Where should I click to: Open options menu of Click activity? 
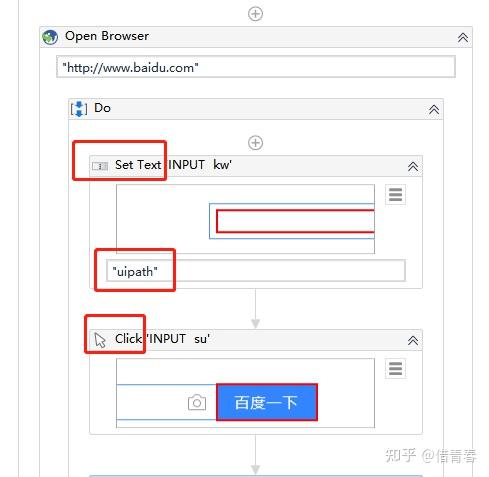click(395, 368)
